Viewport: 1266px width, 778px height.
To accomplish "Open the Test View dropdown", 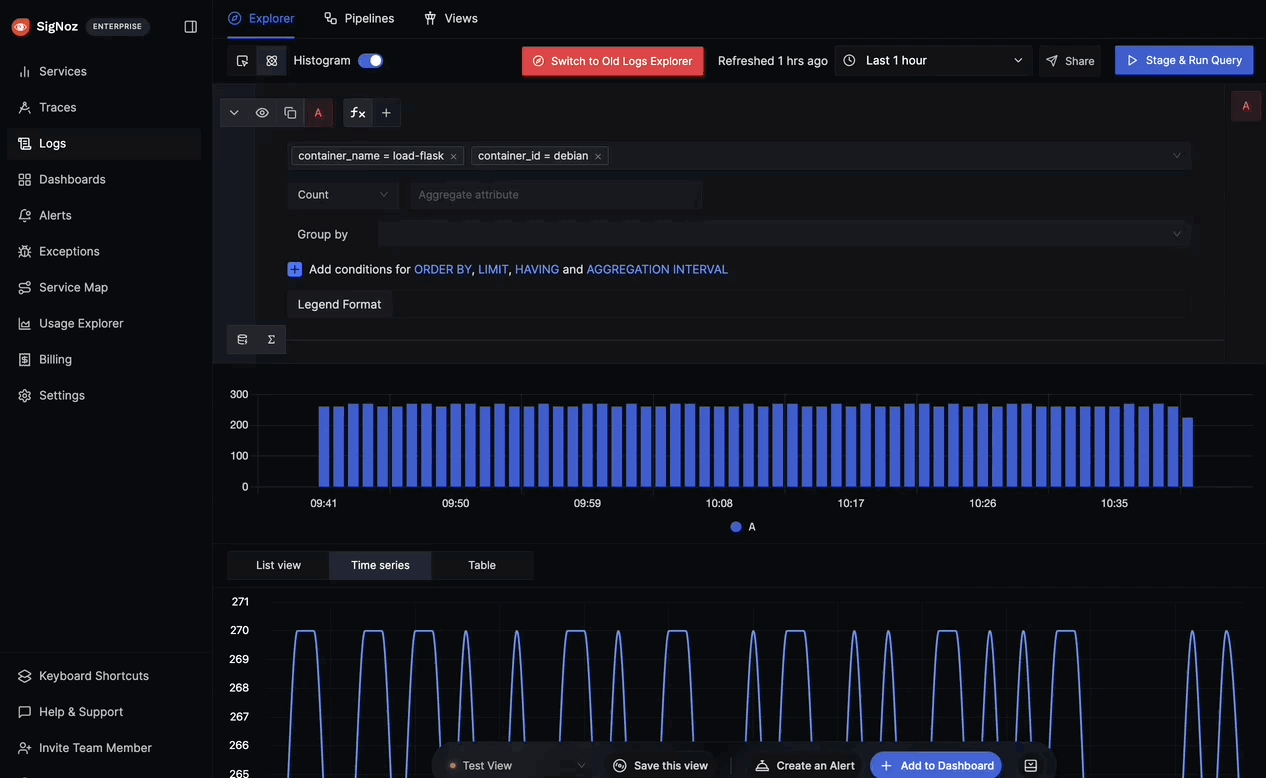I will [x=516, y=766].
